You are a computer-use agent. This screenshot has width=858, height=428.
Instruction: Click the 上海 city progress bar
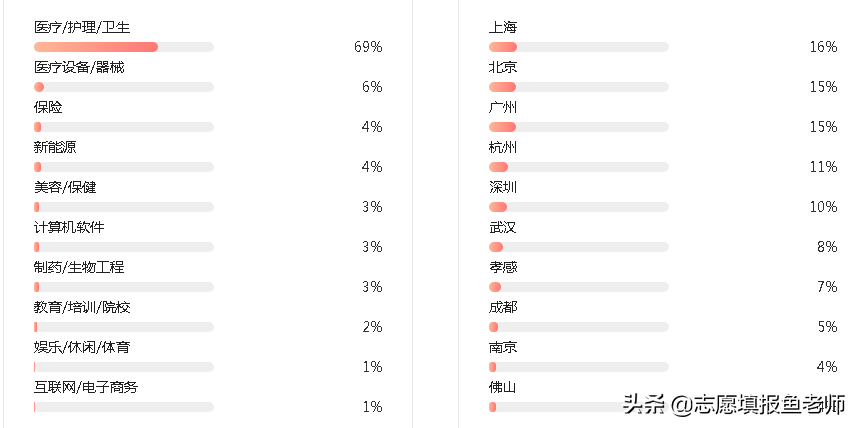[578, 47]
